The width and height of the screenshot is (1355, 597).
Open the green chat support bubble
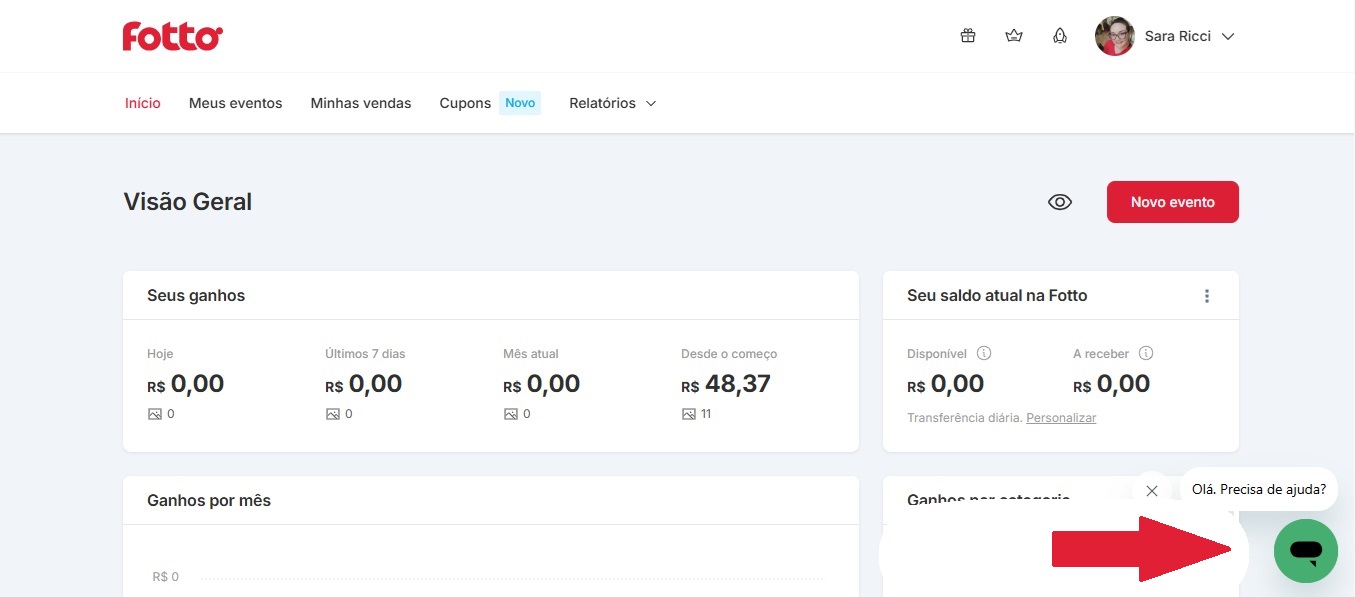coord(1305,550)
